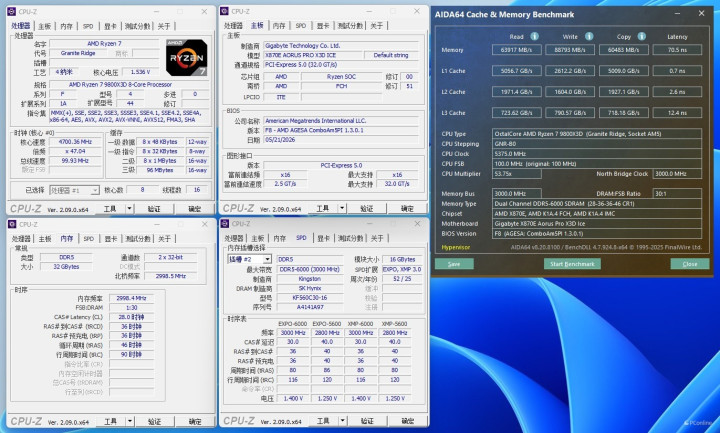Open SPD tab in memory window

coord(88,239)
